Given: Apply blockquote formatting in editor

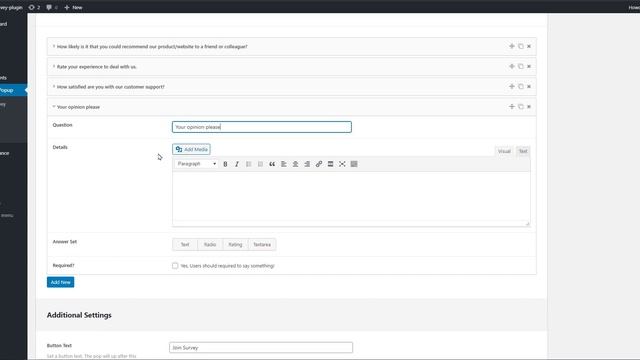Looking at the screenshot, I should pyautogui.click(x=272, y=164).
